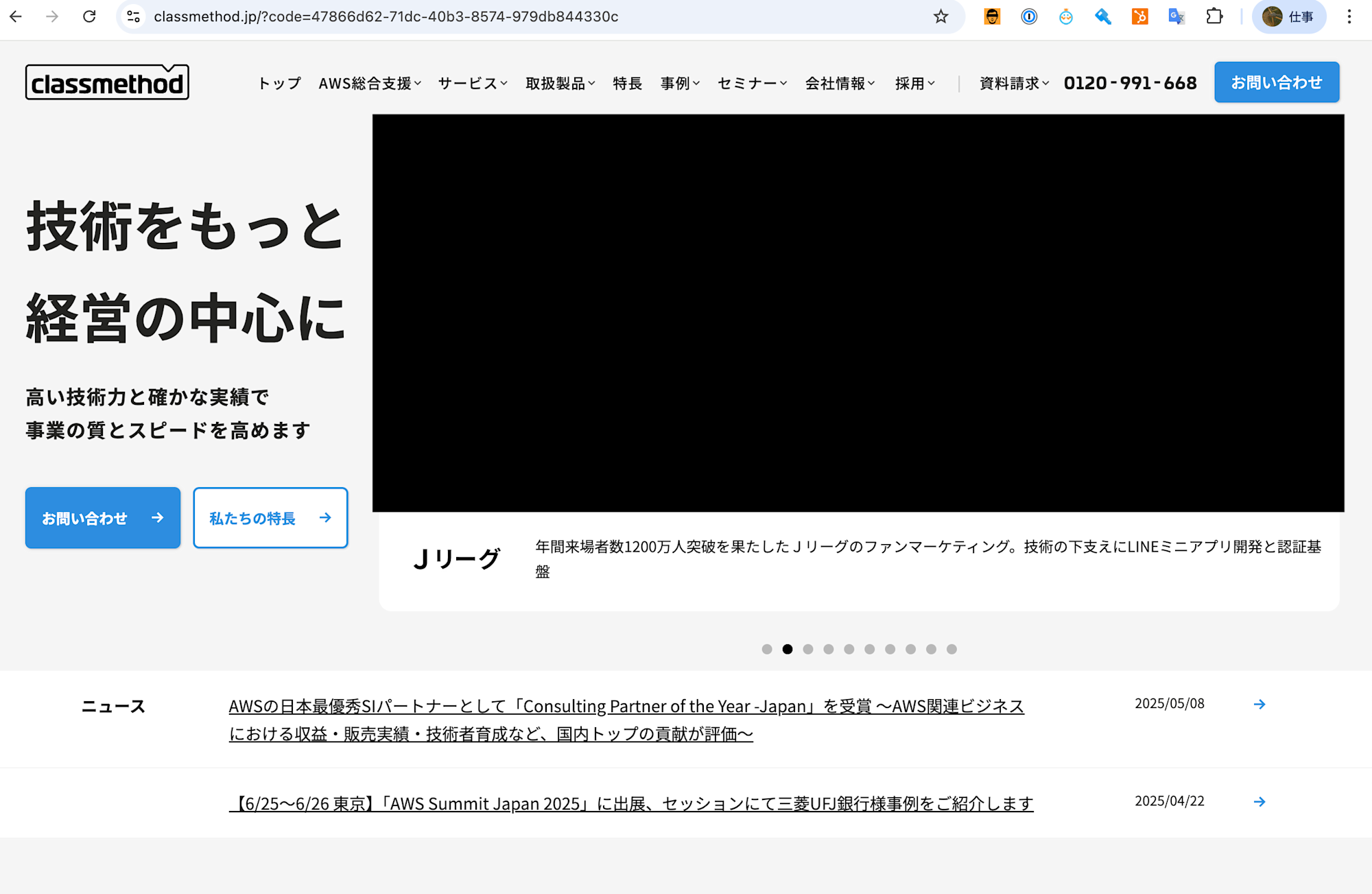Select the ninth carousel dot
The width and height of the screenshot is (1372, 894).
931,649
